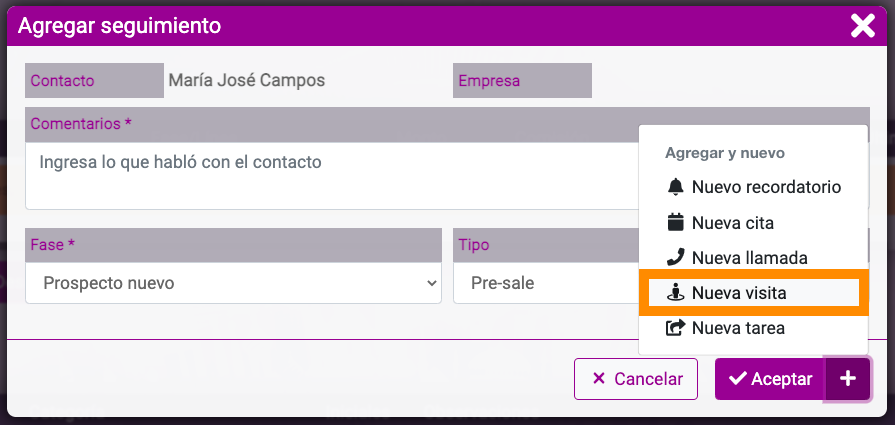
Task: Click the small x icon on Cancelar
Action: pos(598,379)
